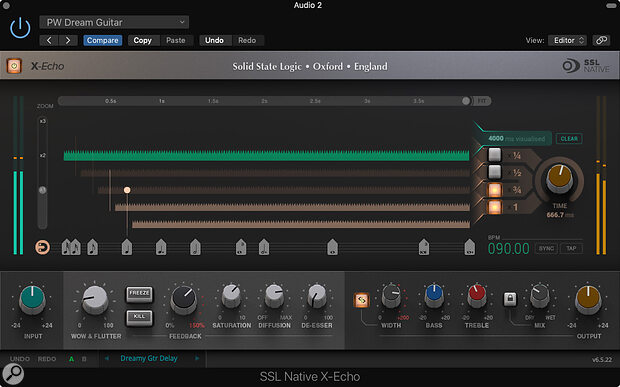Click the KILL button

click(139, 317)
